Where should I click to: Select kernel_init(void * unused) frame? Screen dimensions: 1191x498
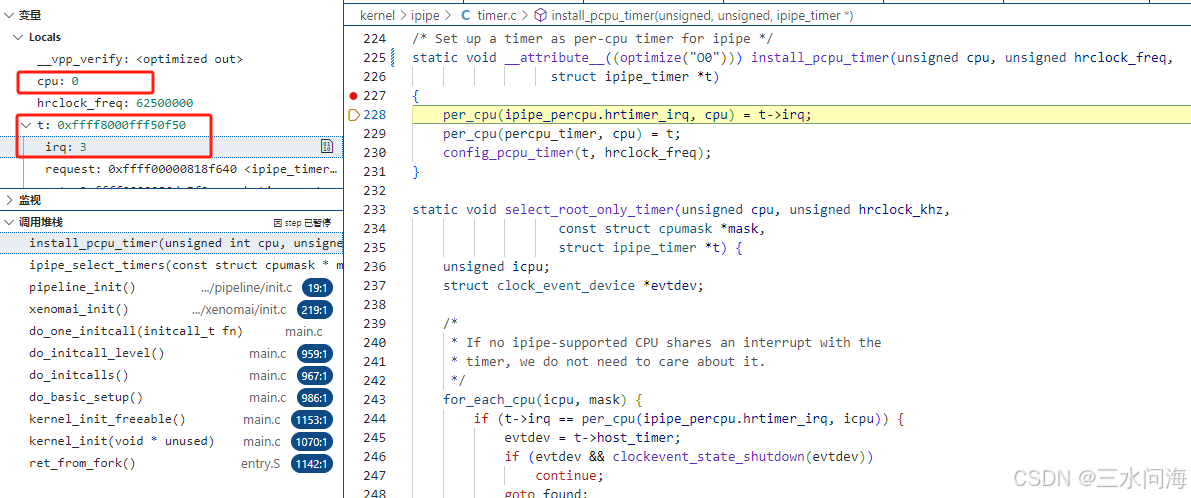point(172,441)
